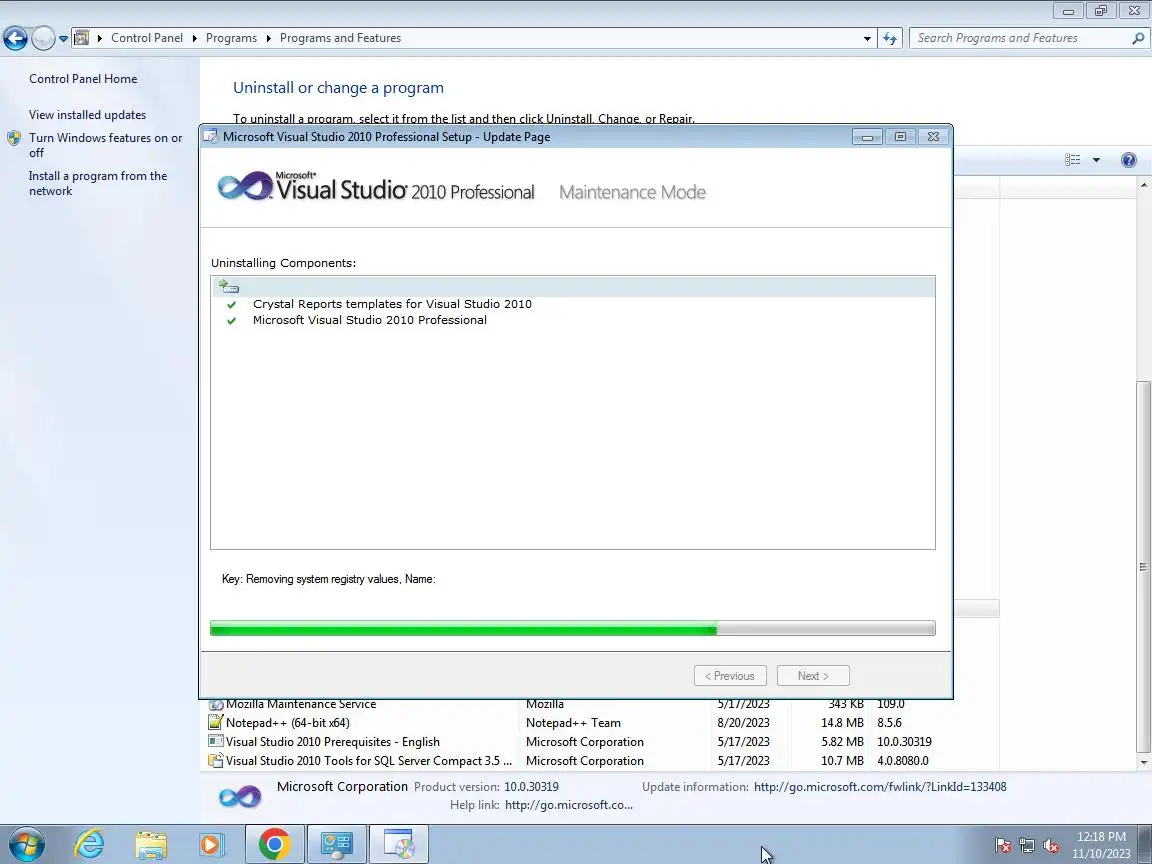The image size is (1152, 864).
Task: Open Control Panel Home link
Action: [x=83, y=79]
